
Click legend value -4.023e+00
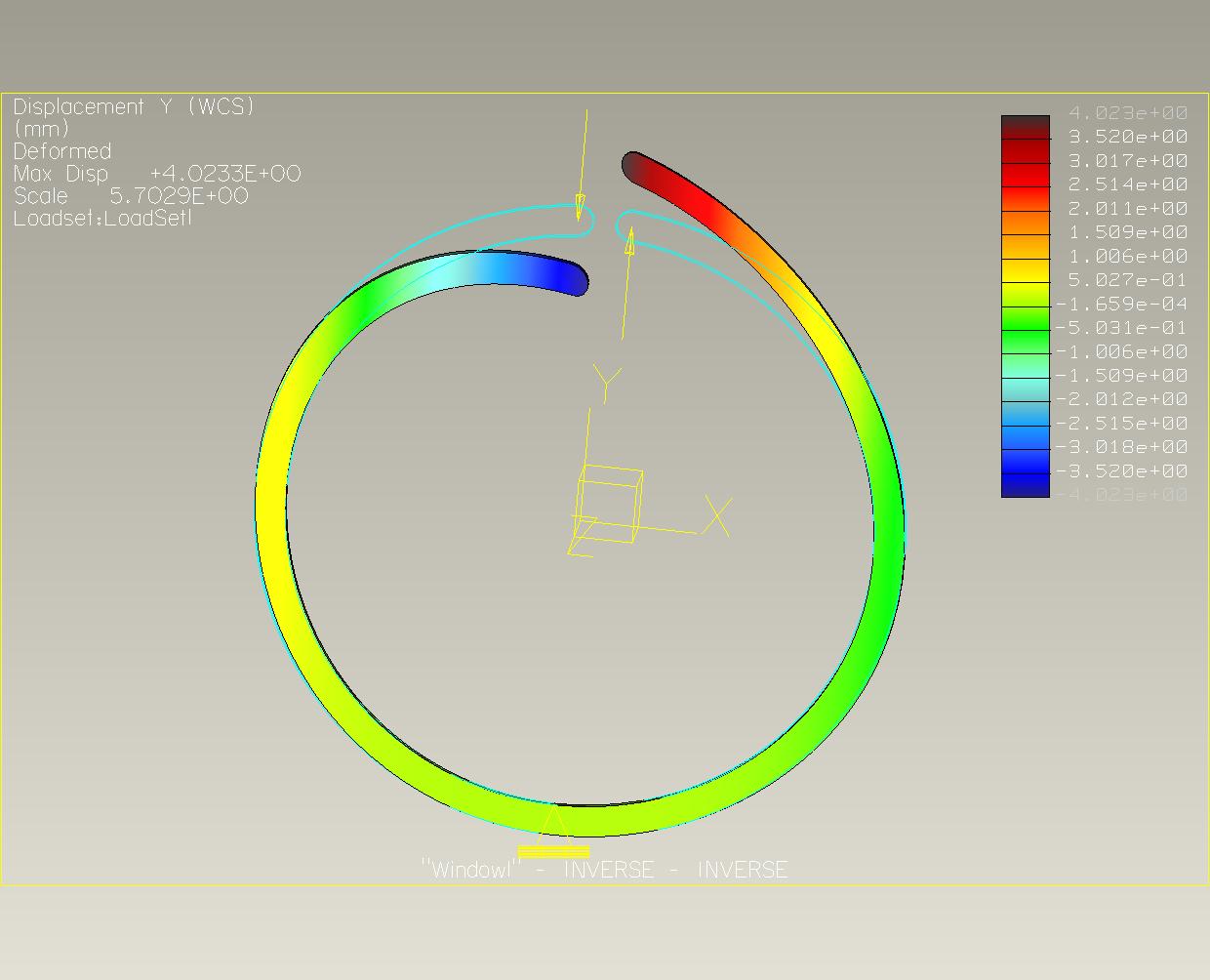click(1122, 495)
